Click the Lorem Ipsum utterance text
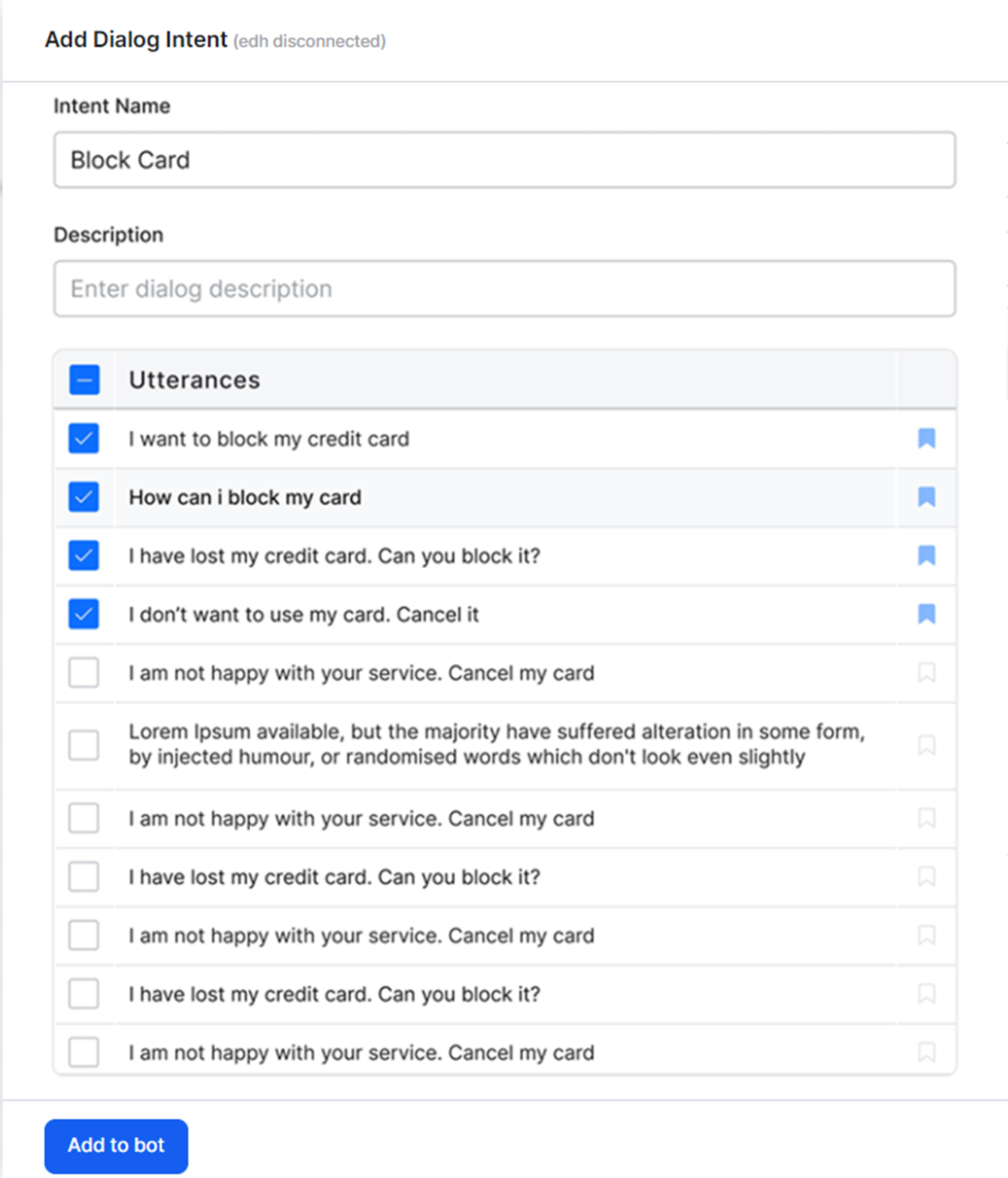Viewport: 1008px width, 1178px height. coord(496,744)
